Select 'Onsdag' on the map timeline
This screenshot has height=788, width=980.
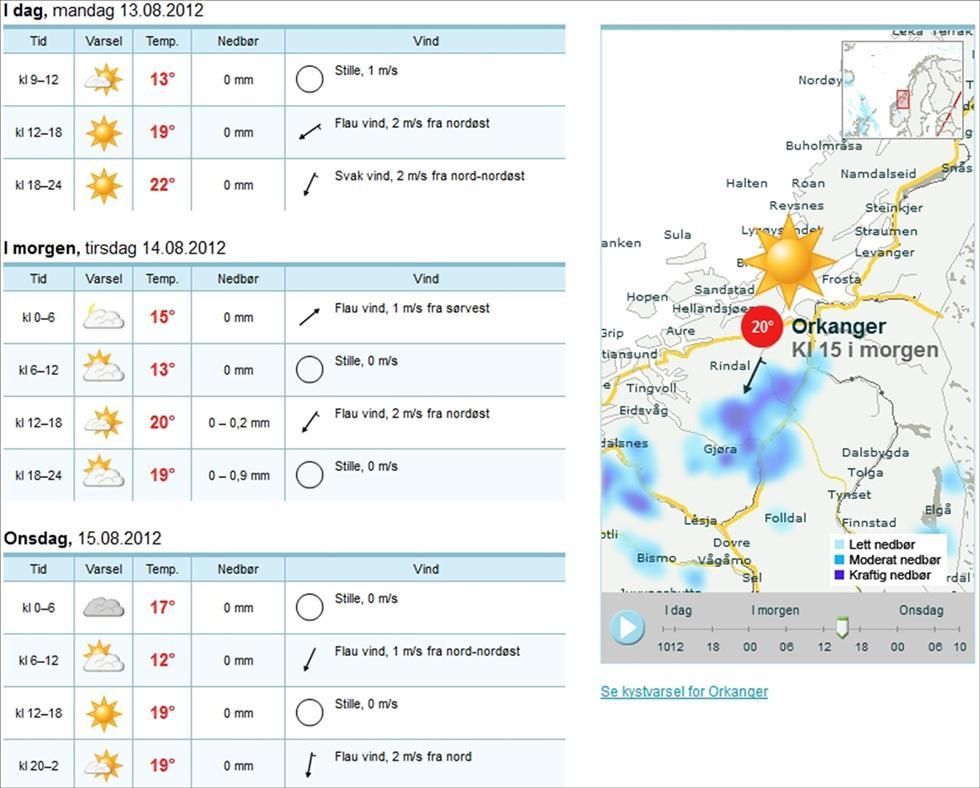click(920, 611)
